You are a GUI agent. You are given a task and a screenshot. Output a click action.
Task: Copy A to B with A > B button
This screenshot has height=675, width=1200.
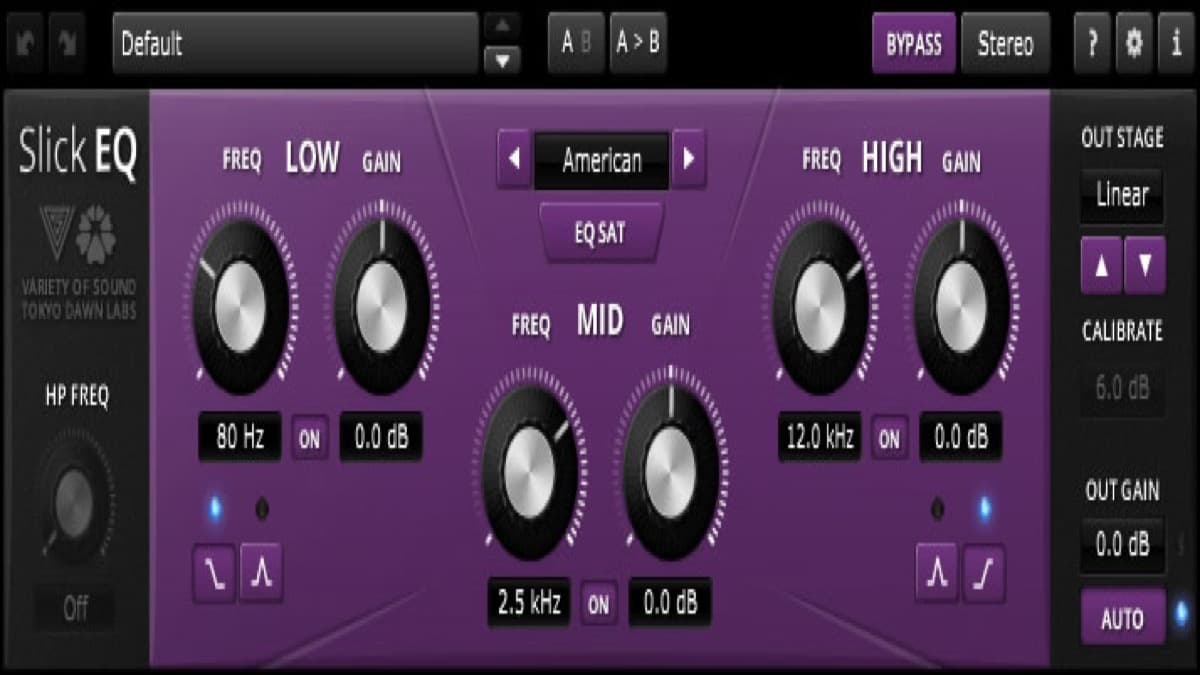coord(638,43)
